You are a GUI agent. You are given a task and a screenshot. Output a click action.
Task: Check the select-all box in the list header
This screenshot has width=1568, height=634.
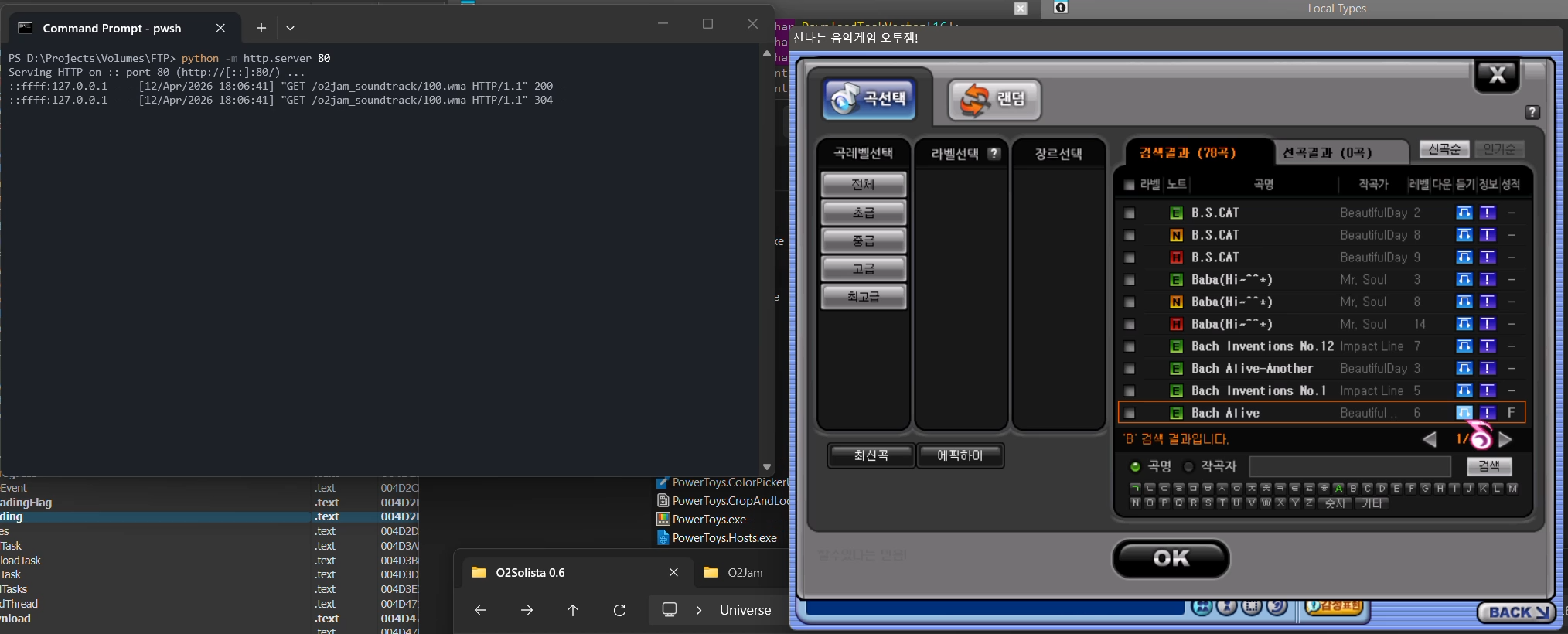(1130, 185)
